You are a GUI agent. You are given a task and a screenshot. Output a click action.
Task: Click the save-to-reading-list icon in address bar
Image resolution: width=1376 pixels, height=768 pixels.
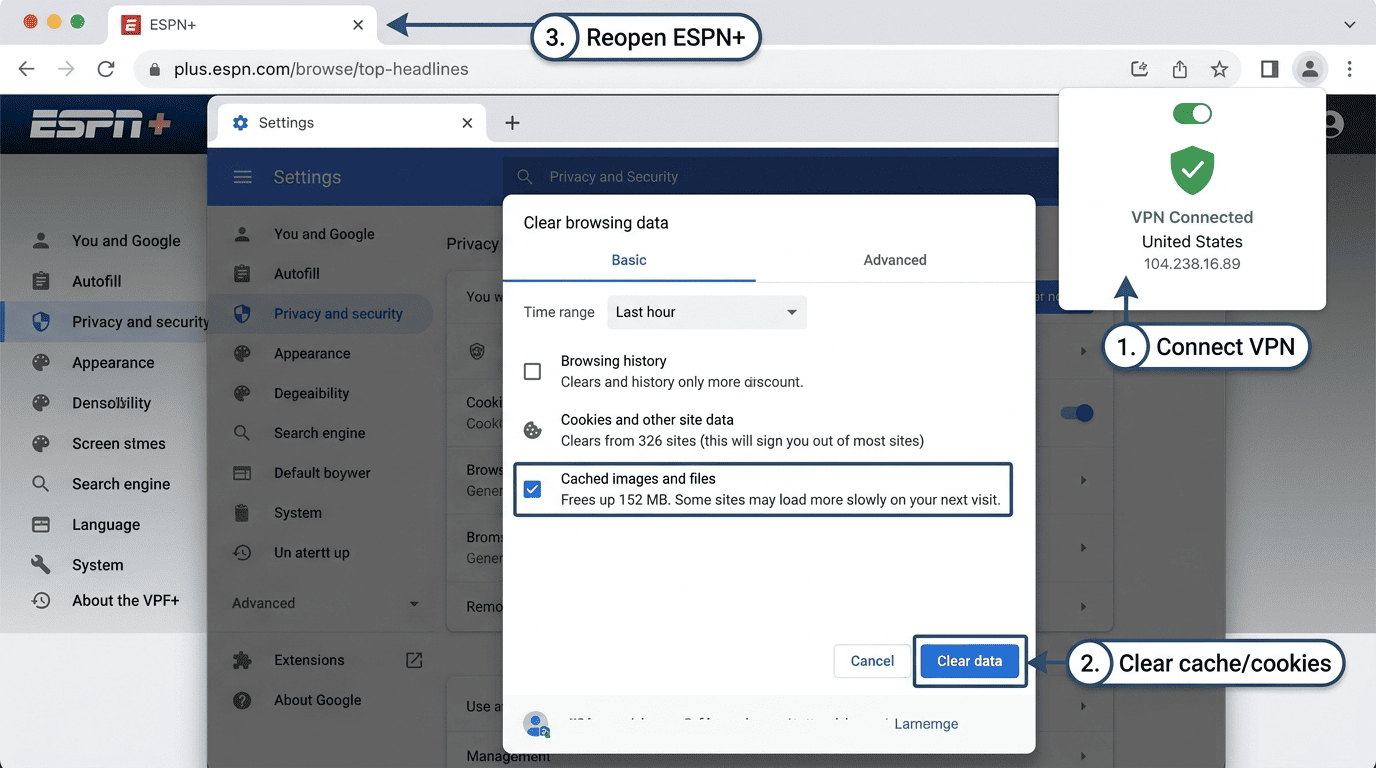[1139, 69]
